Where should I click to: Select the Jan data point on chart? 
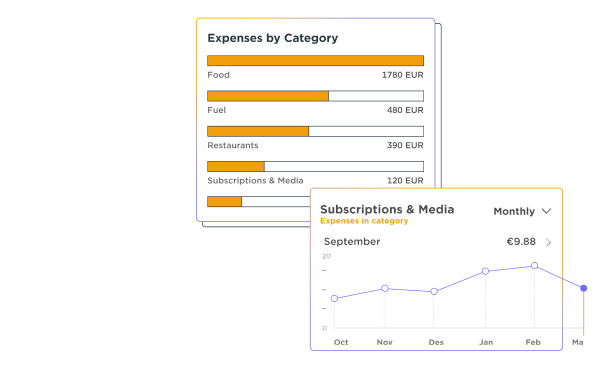pos(486,271)
